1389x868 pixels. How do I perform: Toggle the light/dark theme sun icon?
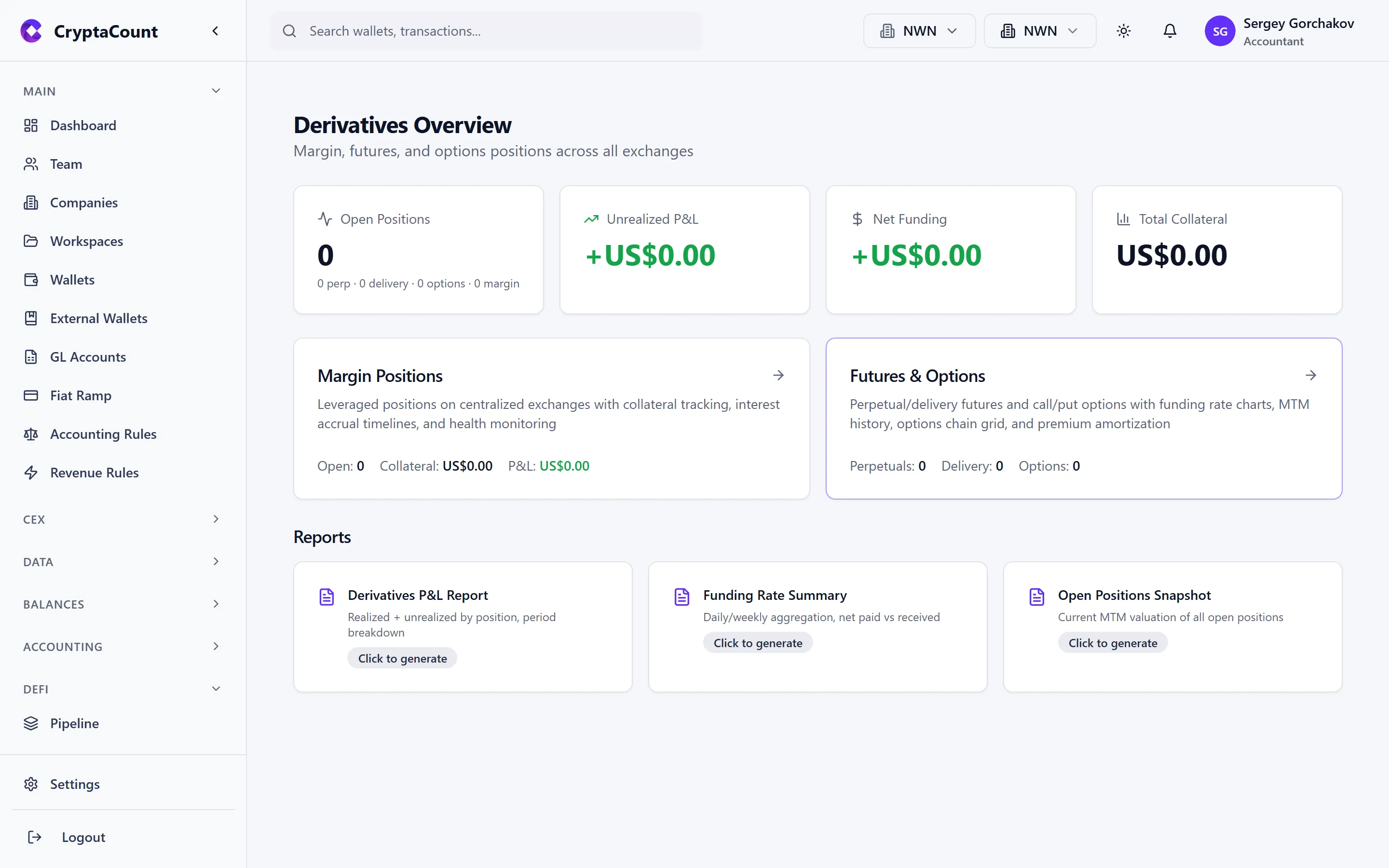coord(1123,31)
